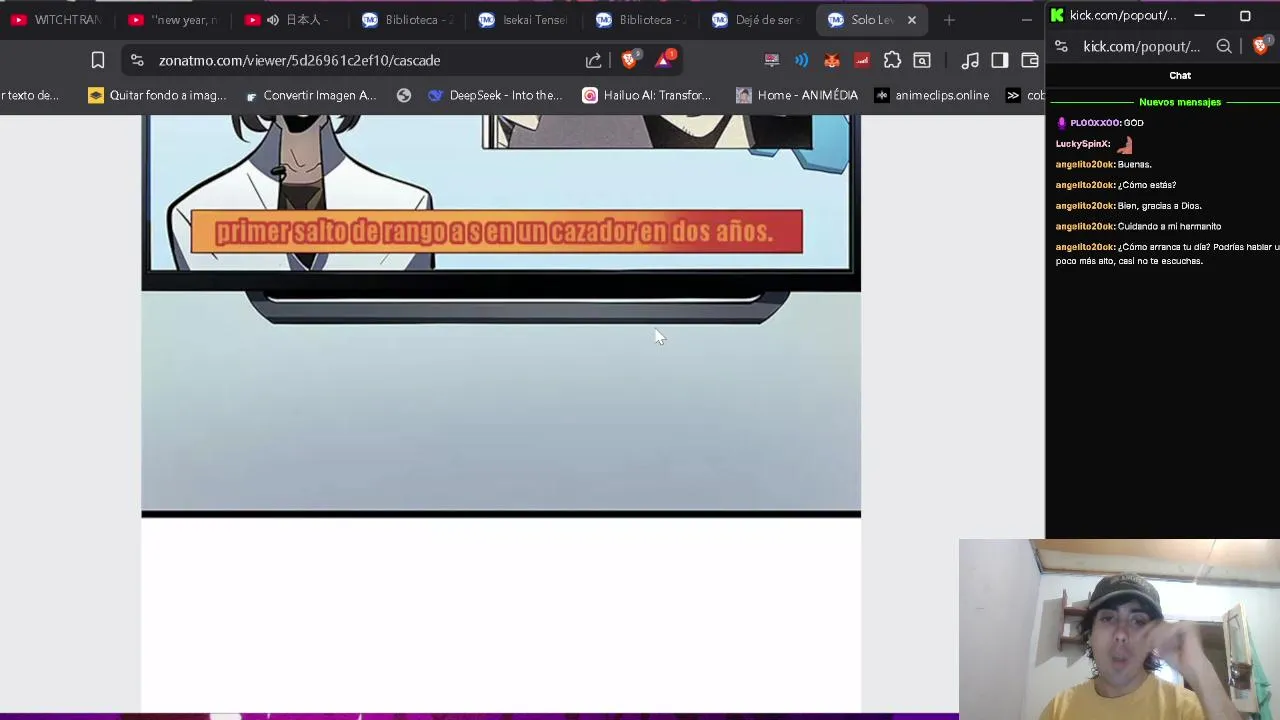This screenshot has height=720, width=1280.
Task: Open the extensions puzzle-piece menu
Action: click(892, 61)
